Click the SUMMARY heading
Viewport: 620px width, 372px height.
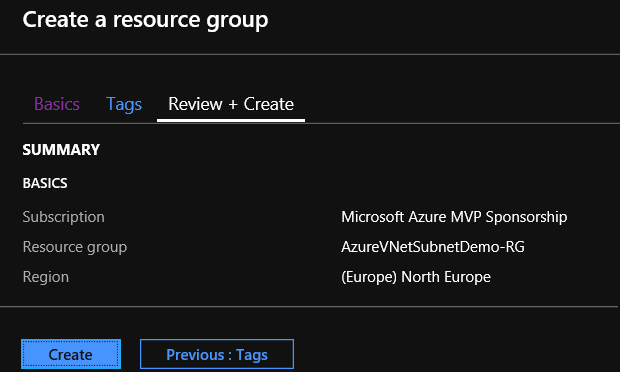click(x=61, y=149)
